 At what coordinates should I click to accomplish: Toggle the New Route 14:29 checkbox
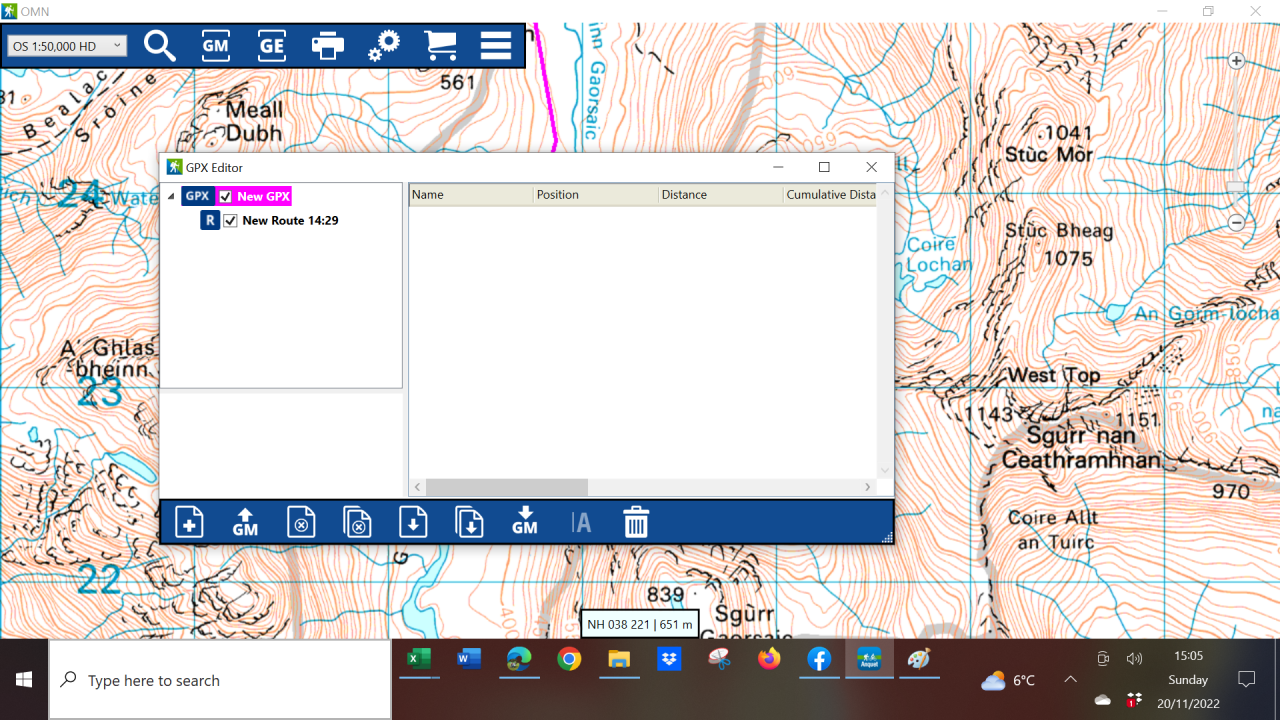230,220
